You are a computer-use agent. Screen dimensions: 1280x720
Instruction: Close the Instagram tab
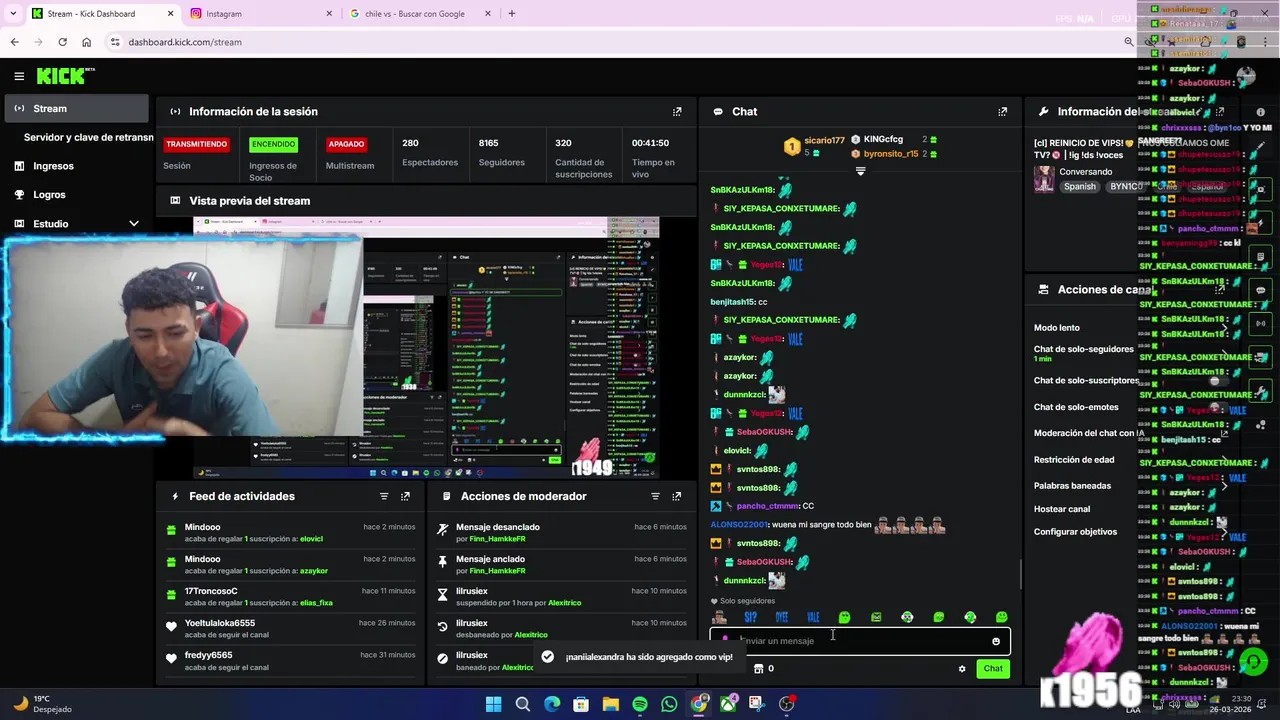click(330, 14)
